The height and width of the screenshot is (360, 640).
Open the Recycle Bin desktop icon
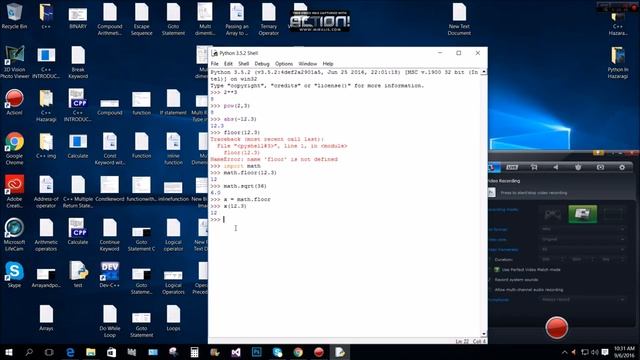14,16
